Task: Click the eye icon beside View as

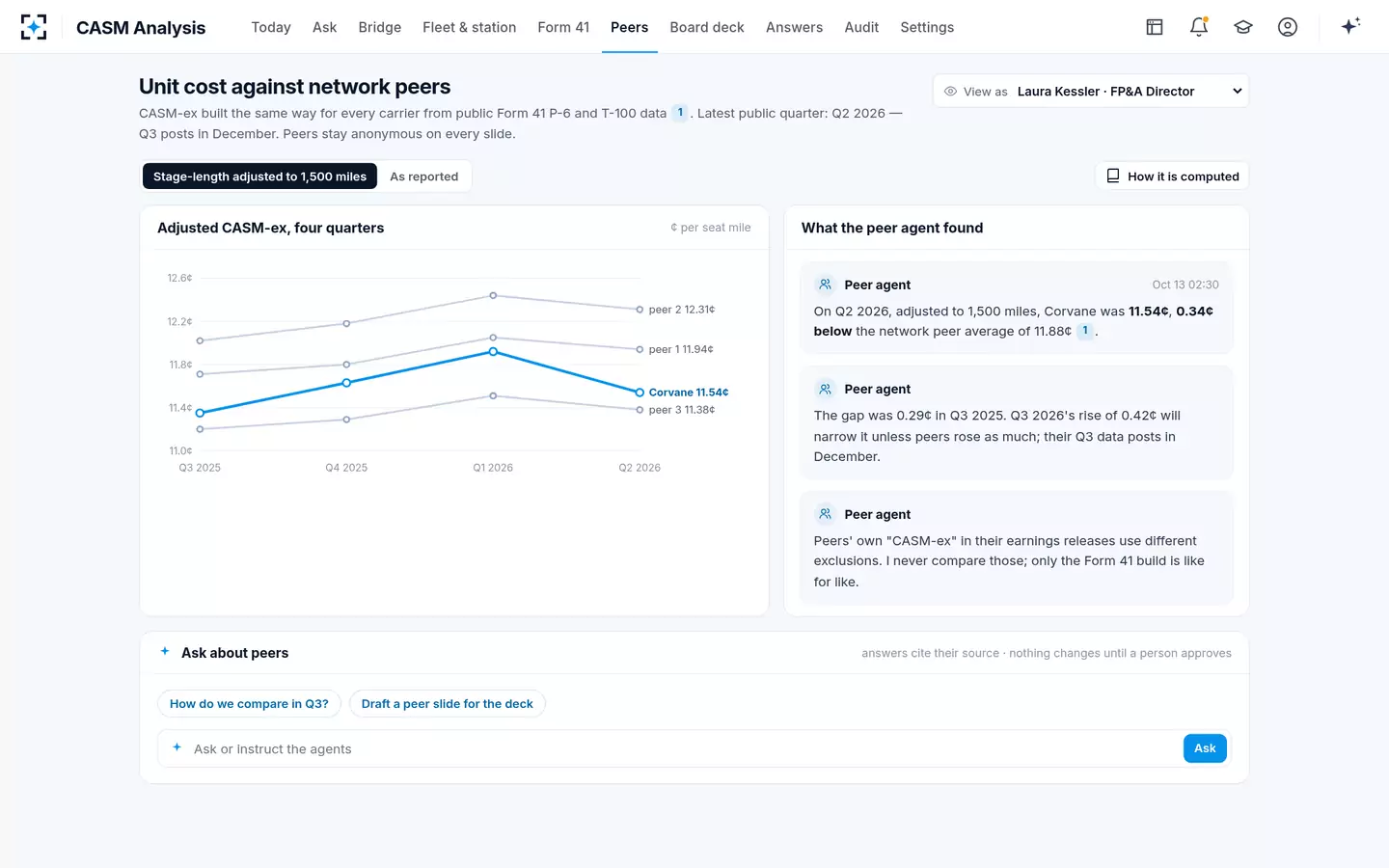Action: point(950,92)
